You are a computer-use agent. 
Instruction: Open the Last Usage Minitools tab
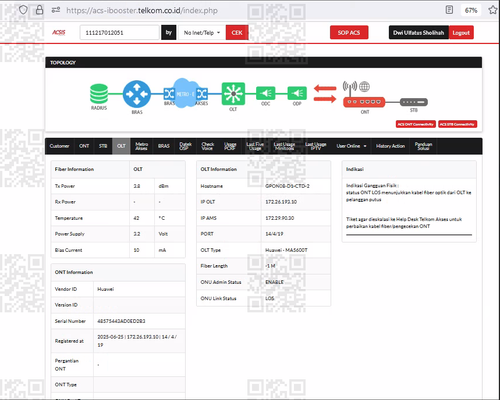tap(284, 146)
